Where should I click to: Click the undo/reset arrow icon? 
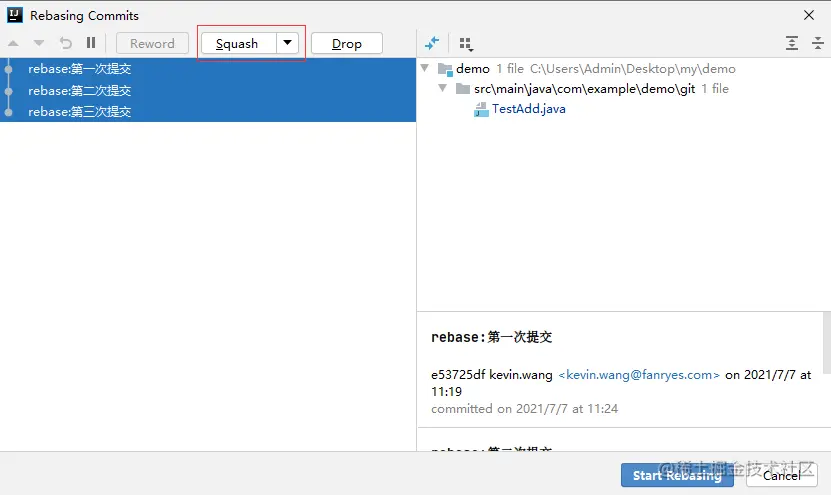[65, 43]
